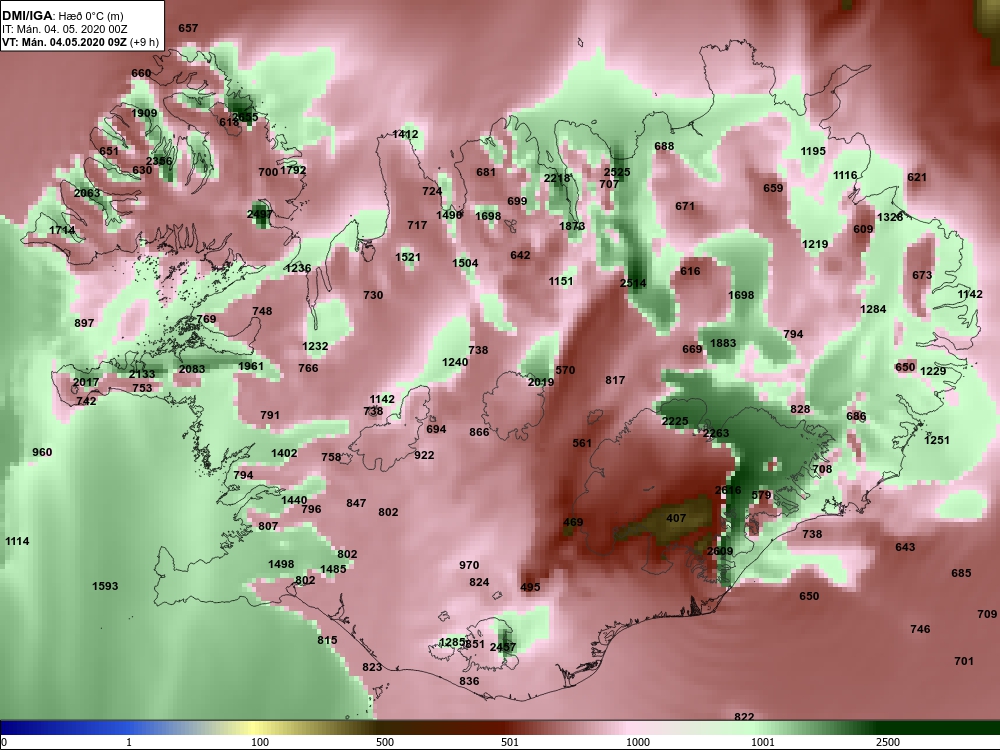Click the map value 2497
The image size is (1000, 750).
tap(260, 214)
